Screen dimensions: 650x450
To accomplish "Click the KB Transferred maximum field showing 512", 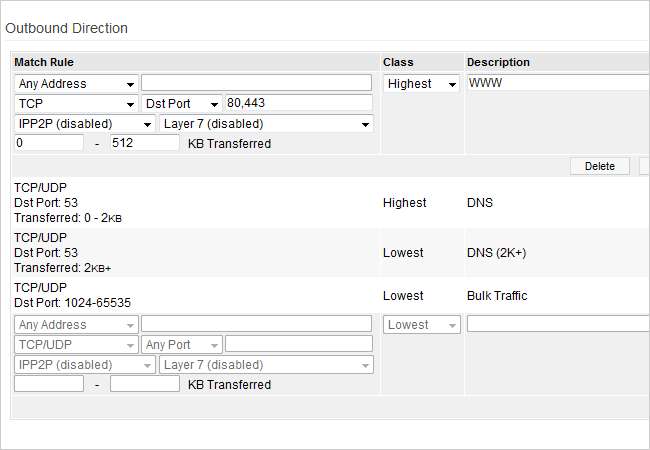I will (x=144, y=144).
